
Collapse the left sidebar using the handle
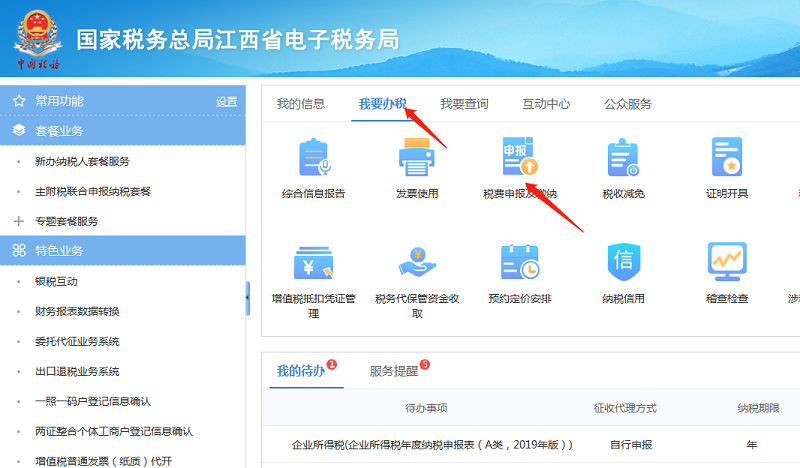pos(247,298)
